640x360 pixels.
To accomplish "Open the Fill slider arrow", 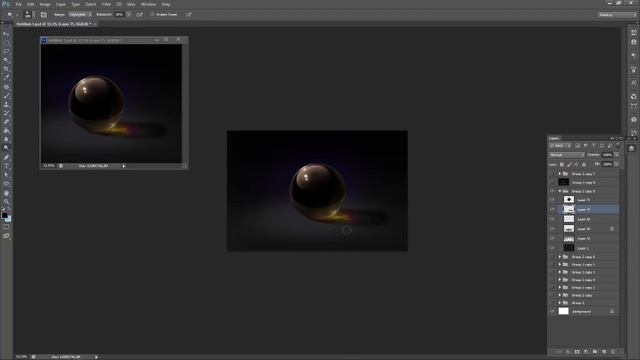I will point(616,164).
